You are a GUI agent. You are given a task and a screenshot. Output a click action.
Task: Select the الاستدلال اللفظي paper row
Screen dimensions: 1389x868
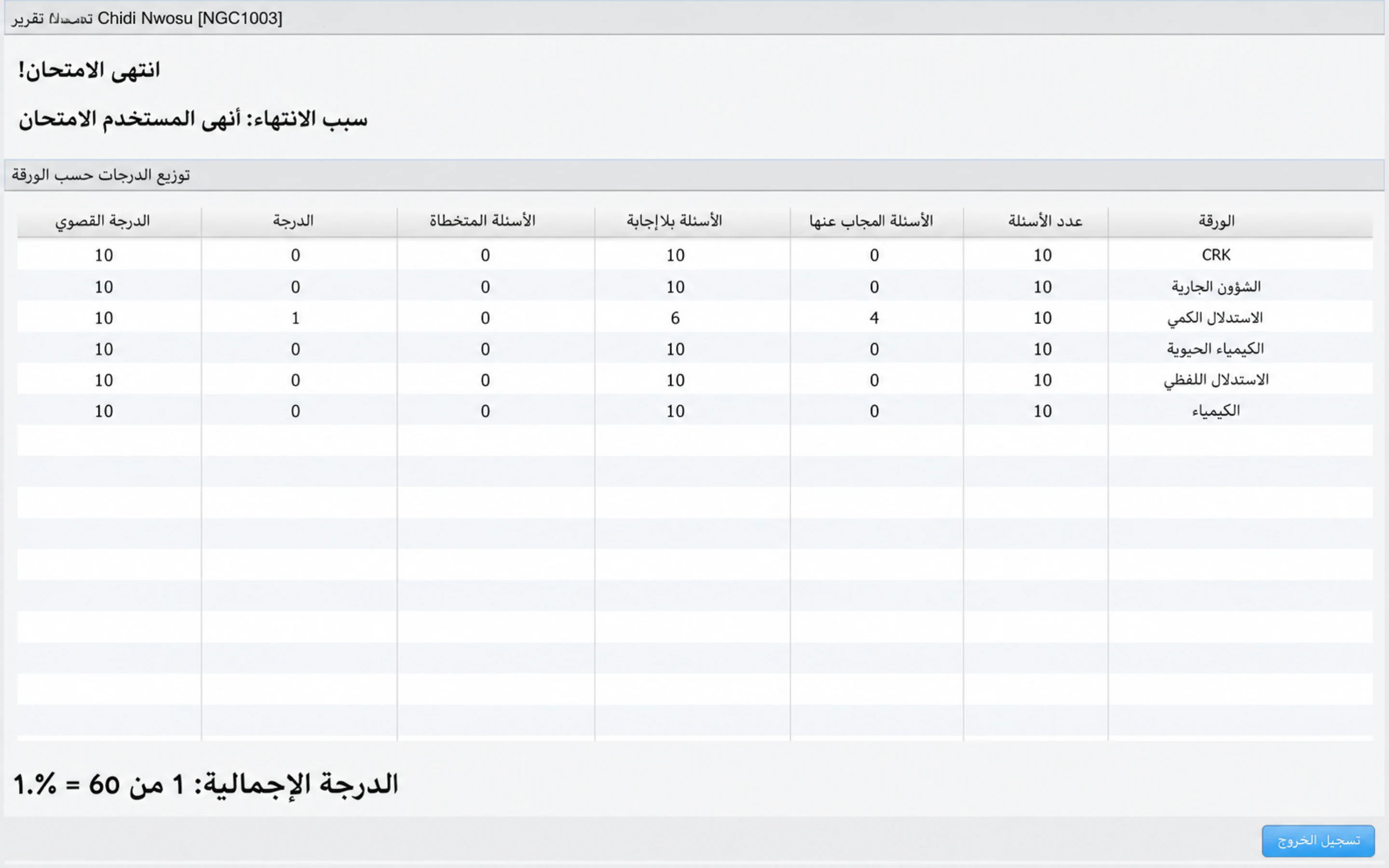(694, 380)
